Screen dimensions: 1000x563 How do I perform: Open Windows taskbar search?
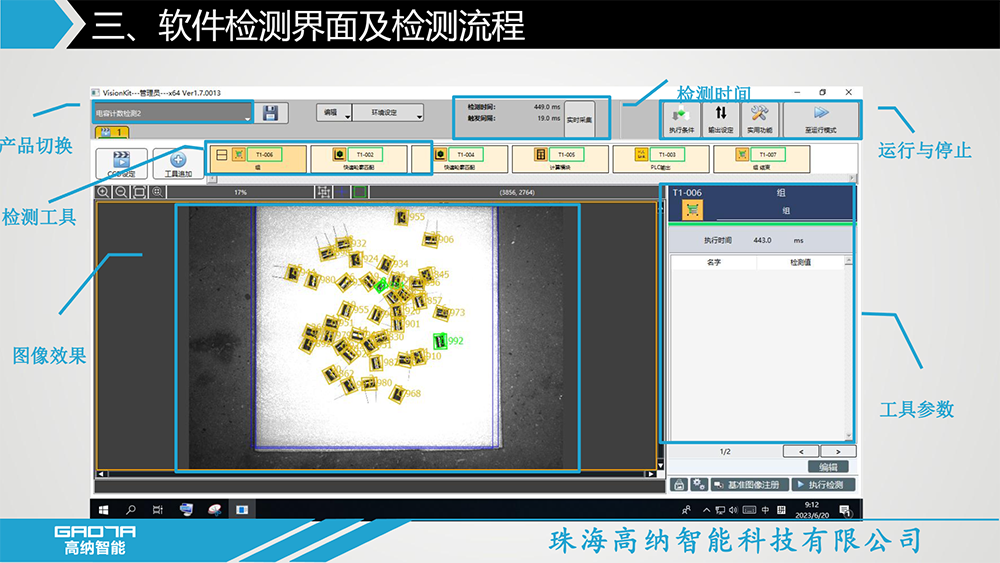pyautogui.click(x=131, y=509)
